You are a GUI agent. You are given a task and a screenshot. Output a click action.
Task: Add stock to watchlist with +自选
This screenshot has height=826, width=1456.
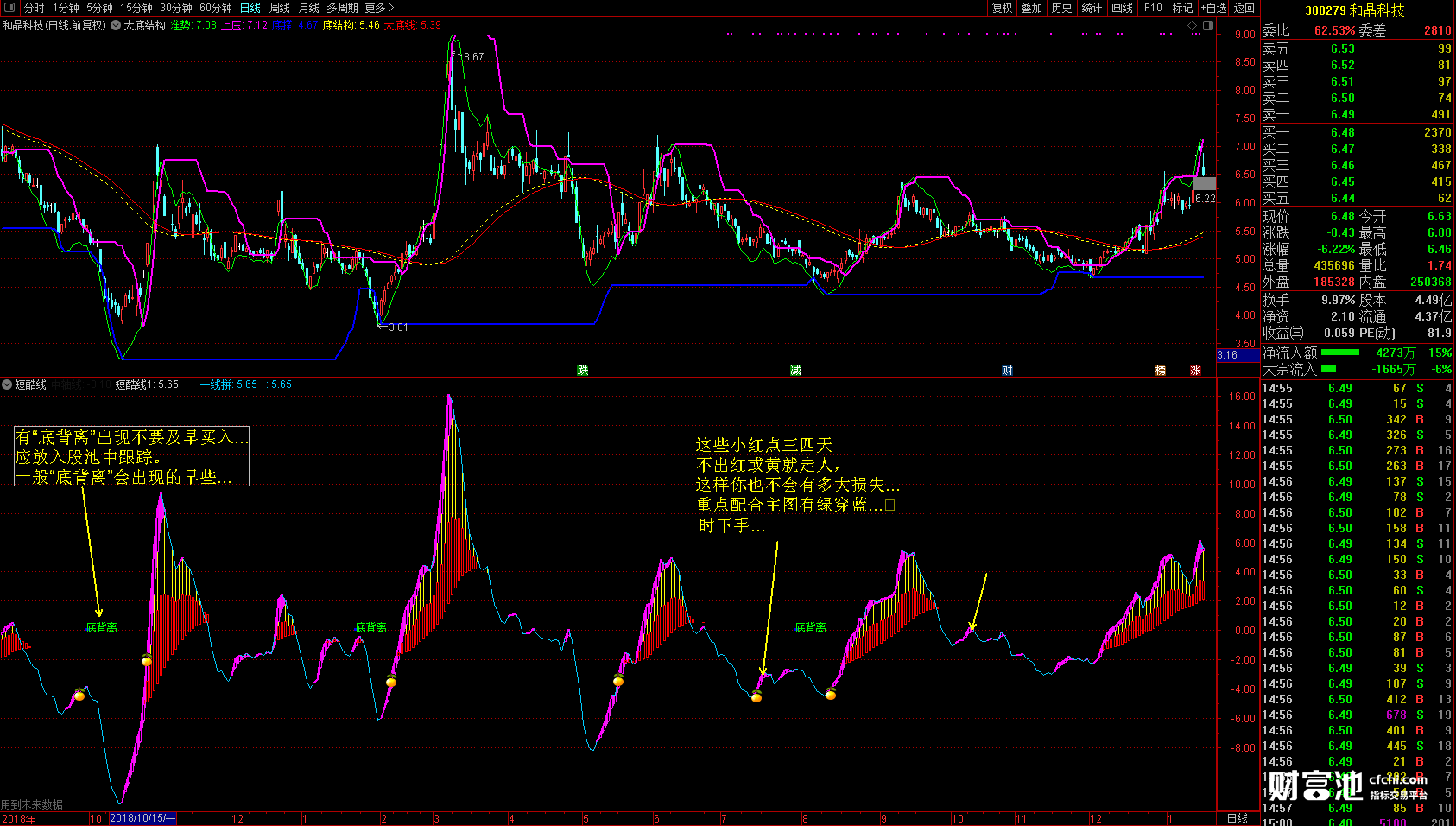pyautogui.click(x=1213, y=8)
